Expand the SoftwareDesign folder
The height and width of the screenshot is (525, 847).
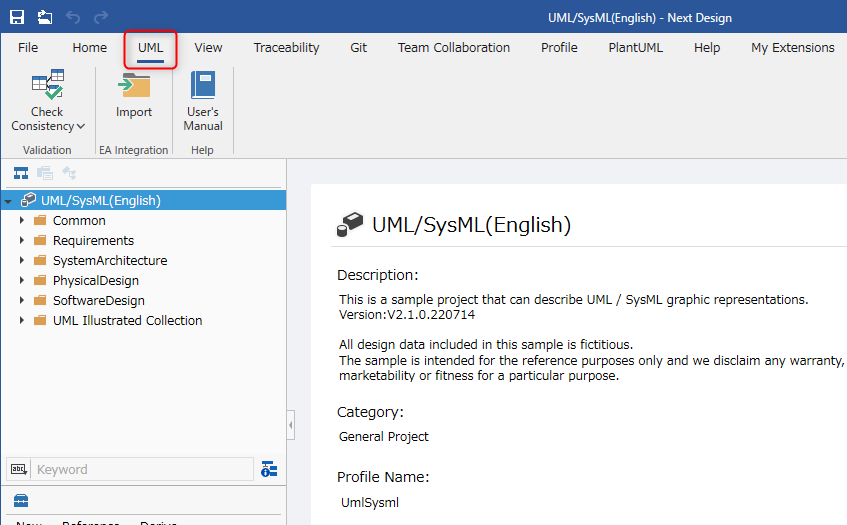click(x=22, y=300)
